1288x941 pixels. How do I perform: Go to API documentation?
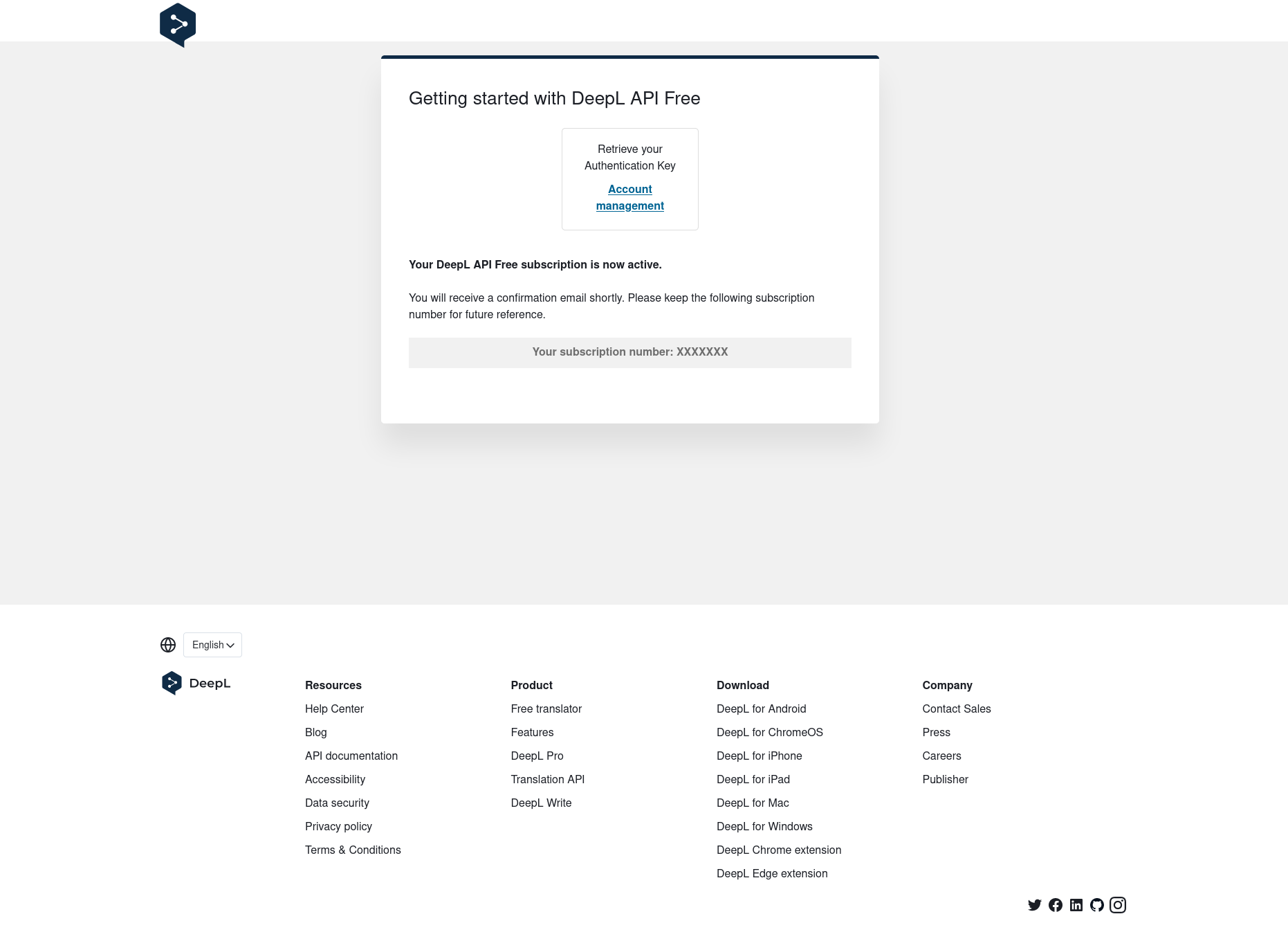(x=351, y=756)
